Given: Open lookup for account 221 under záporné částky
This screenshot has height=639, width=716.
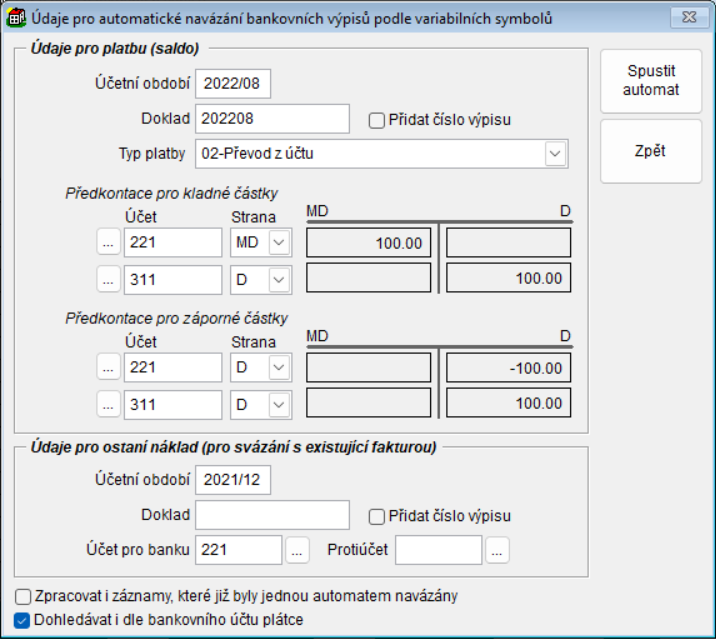Looking at the screenshot, I should click(x=108, y=368).
